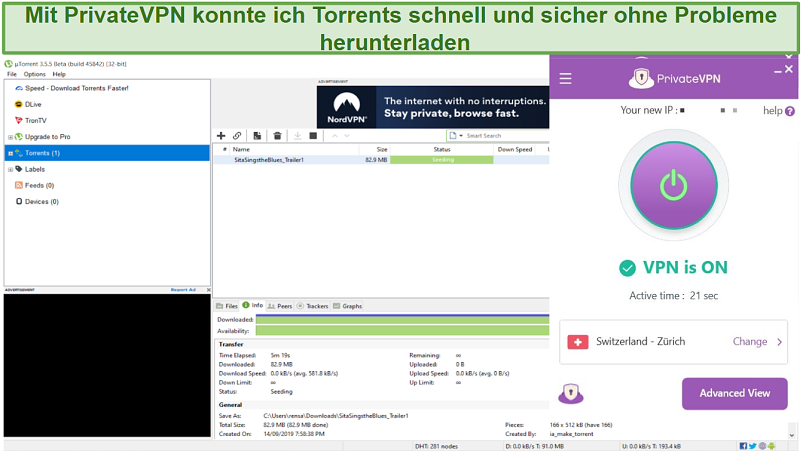The height and width of the screenshot is (451, 806).
Task: Select Labels in sidebar
Action: [x=30, y=169]
